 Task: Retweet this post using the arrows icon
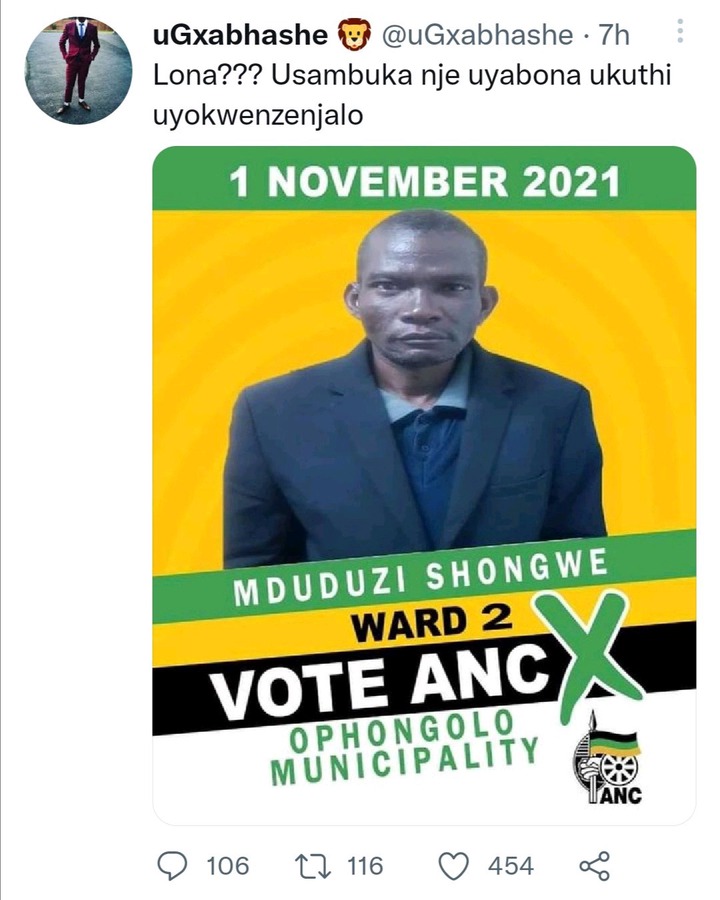pos(312,866)
